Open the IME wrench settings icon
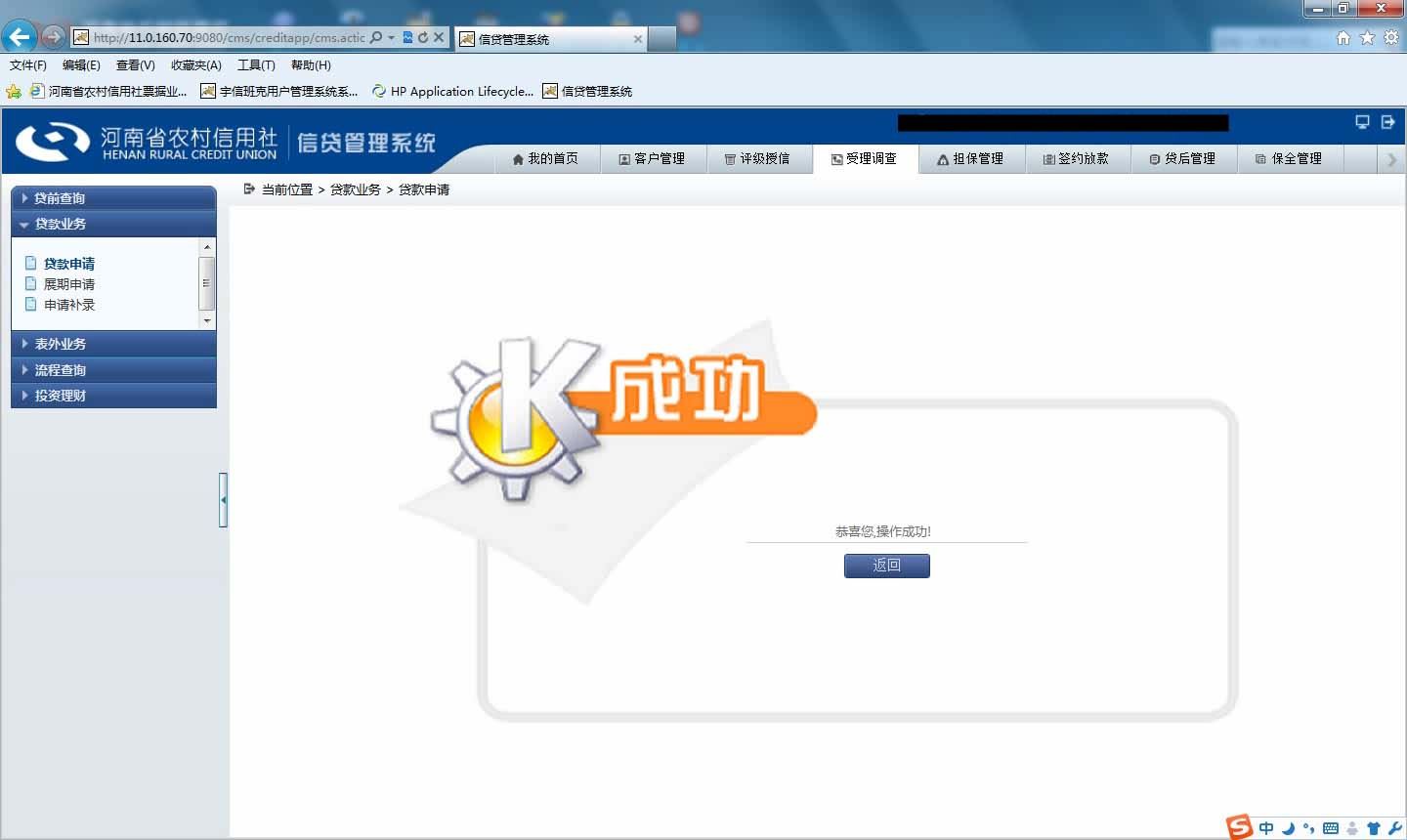This screenshot has width=1407, height=840. [x=1394, y=828]
